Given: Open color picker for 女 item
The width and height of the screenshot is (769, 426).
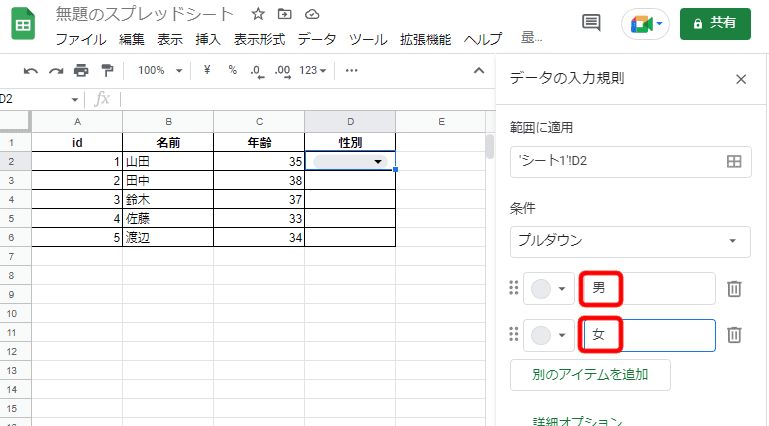Looking at the screenshot, I should [x=548, y=335].
